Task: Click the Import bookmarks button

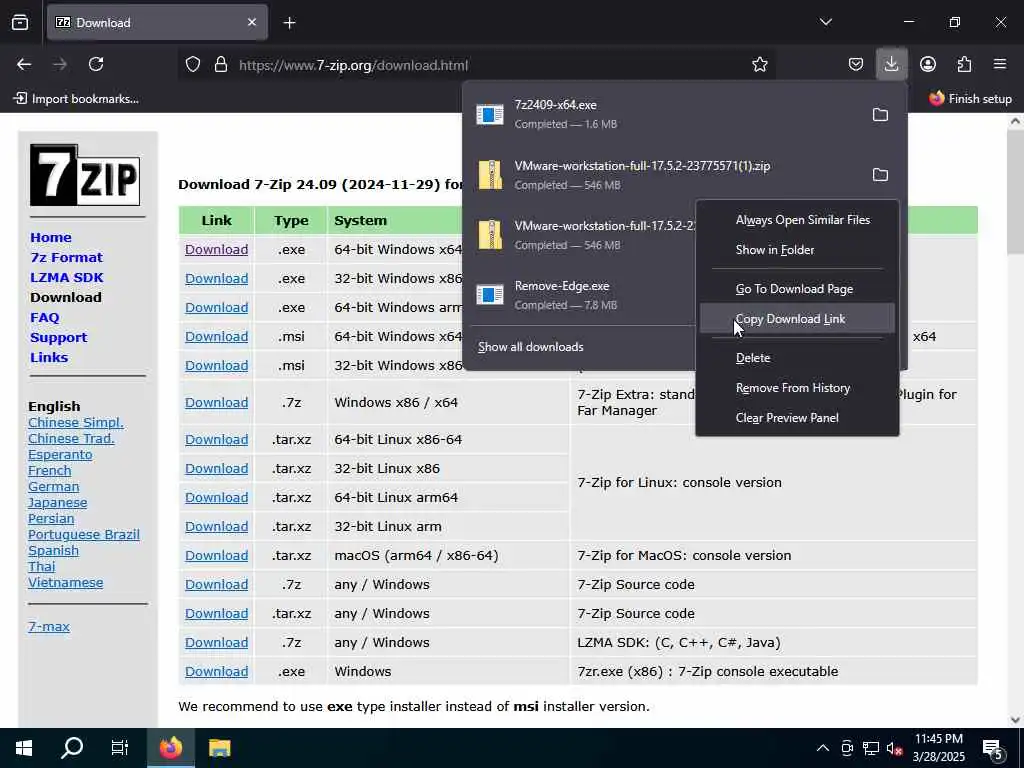Action: (x=76, y=99)
